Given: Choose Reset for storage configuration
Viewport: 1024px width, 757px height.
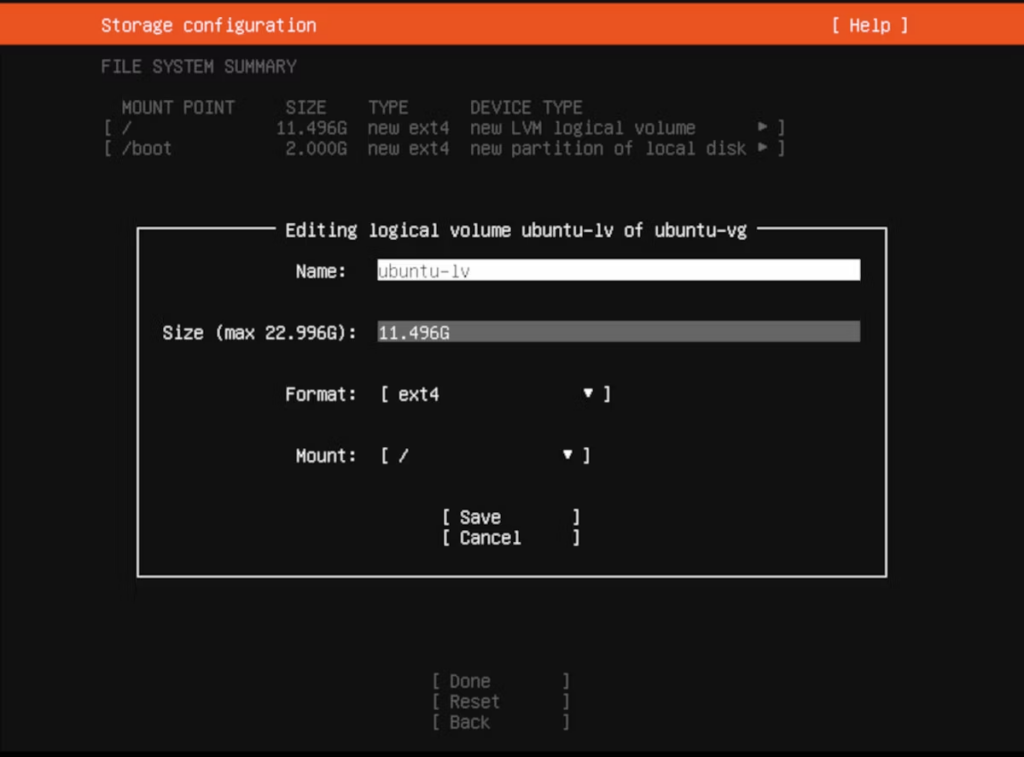Looking at the screenshot, I should click(500, 702).
